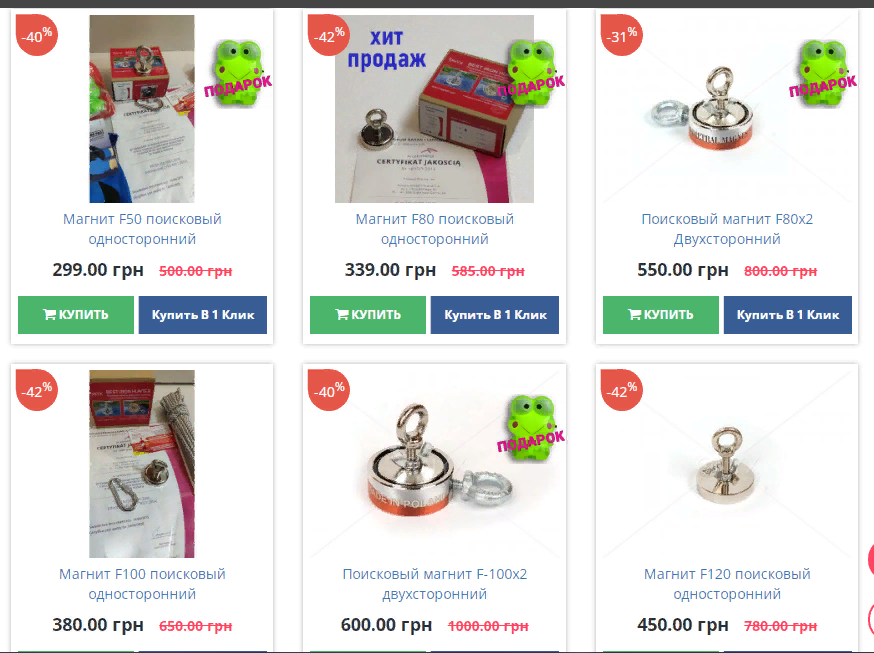Viewport: 874px width, 653px height.
Task: Open Магнит F100 поисковый односторонний link
Action: coord(142,584)
